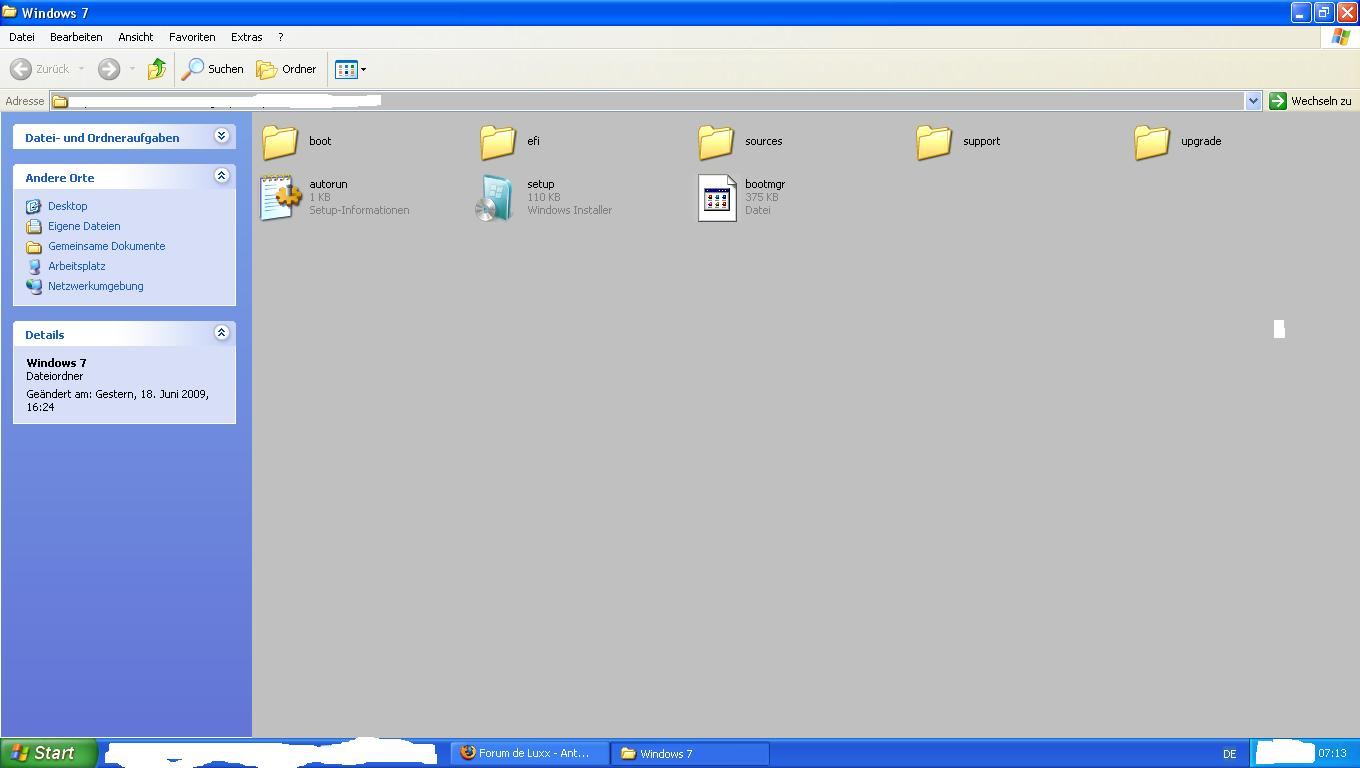Open the Datei menu
Screen dimensions: 1360x768
tap(22, 37)
